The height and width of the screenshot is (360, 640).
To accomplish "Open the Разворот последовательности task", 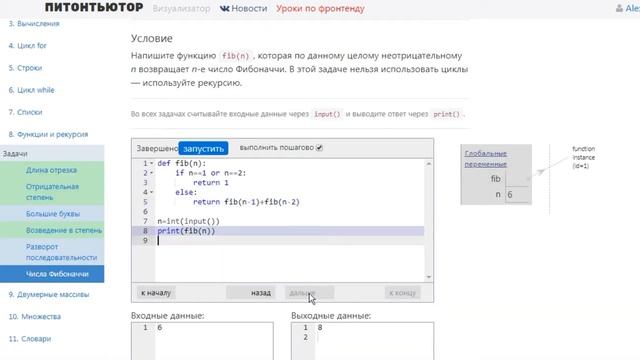I will click(52, 252).
